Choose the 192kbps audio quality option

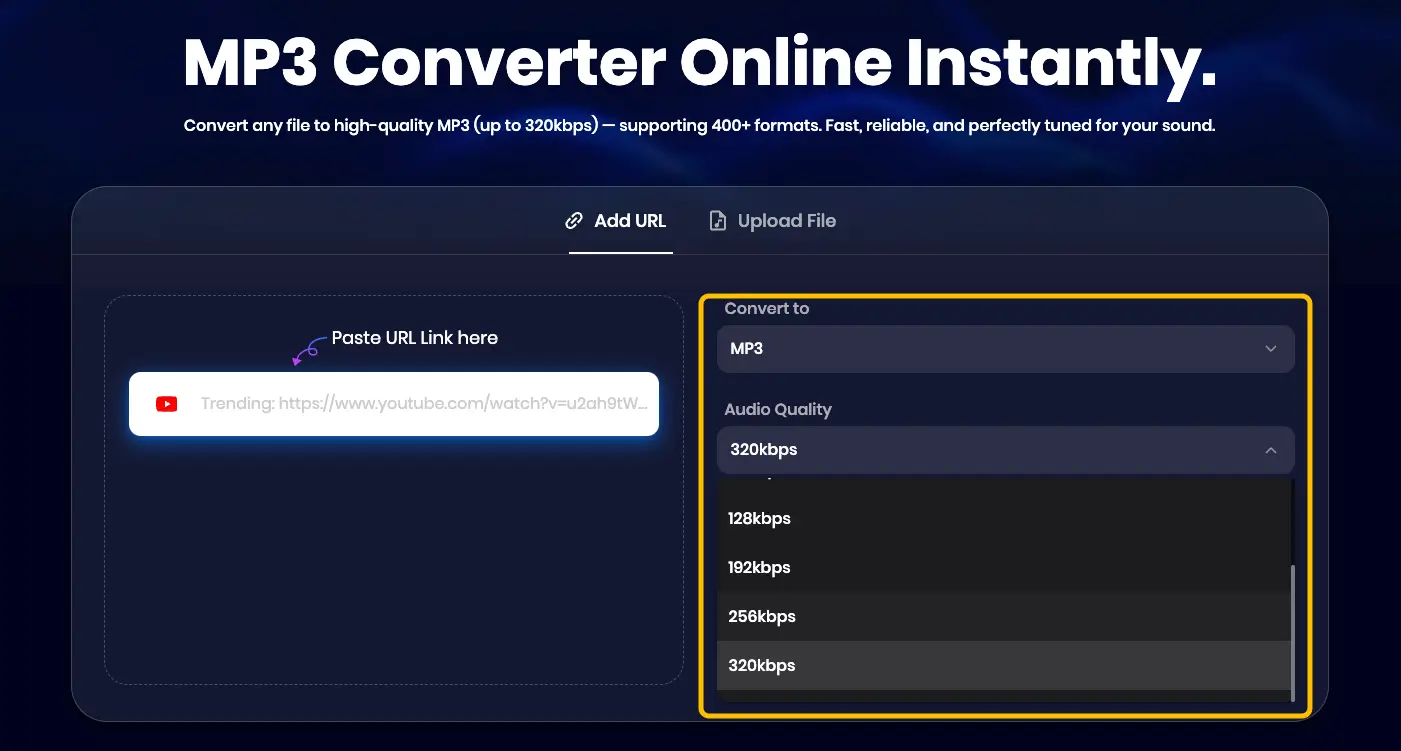click(x=760, y=567)
